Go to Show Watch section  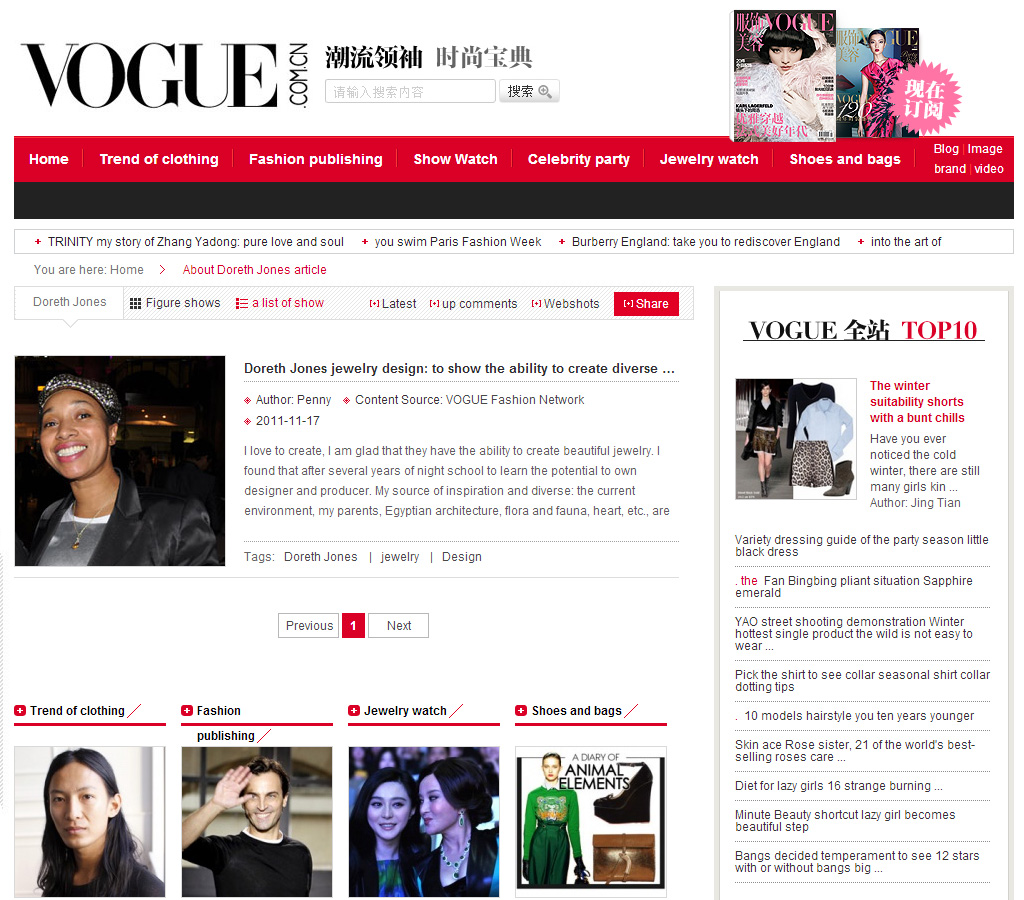pyautogui.click(x=455, y=159)
